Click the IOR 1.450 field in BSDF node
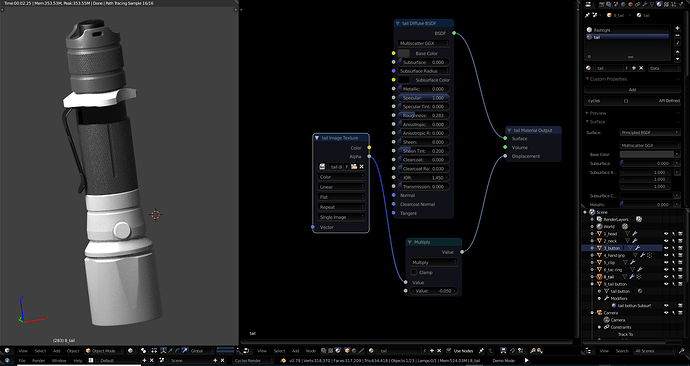Viewport: 690px width, 366px height. [424, 177]
